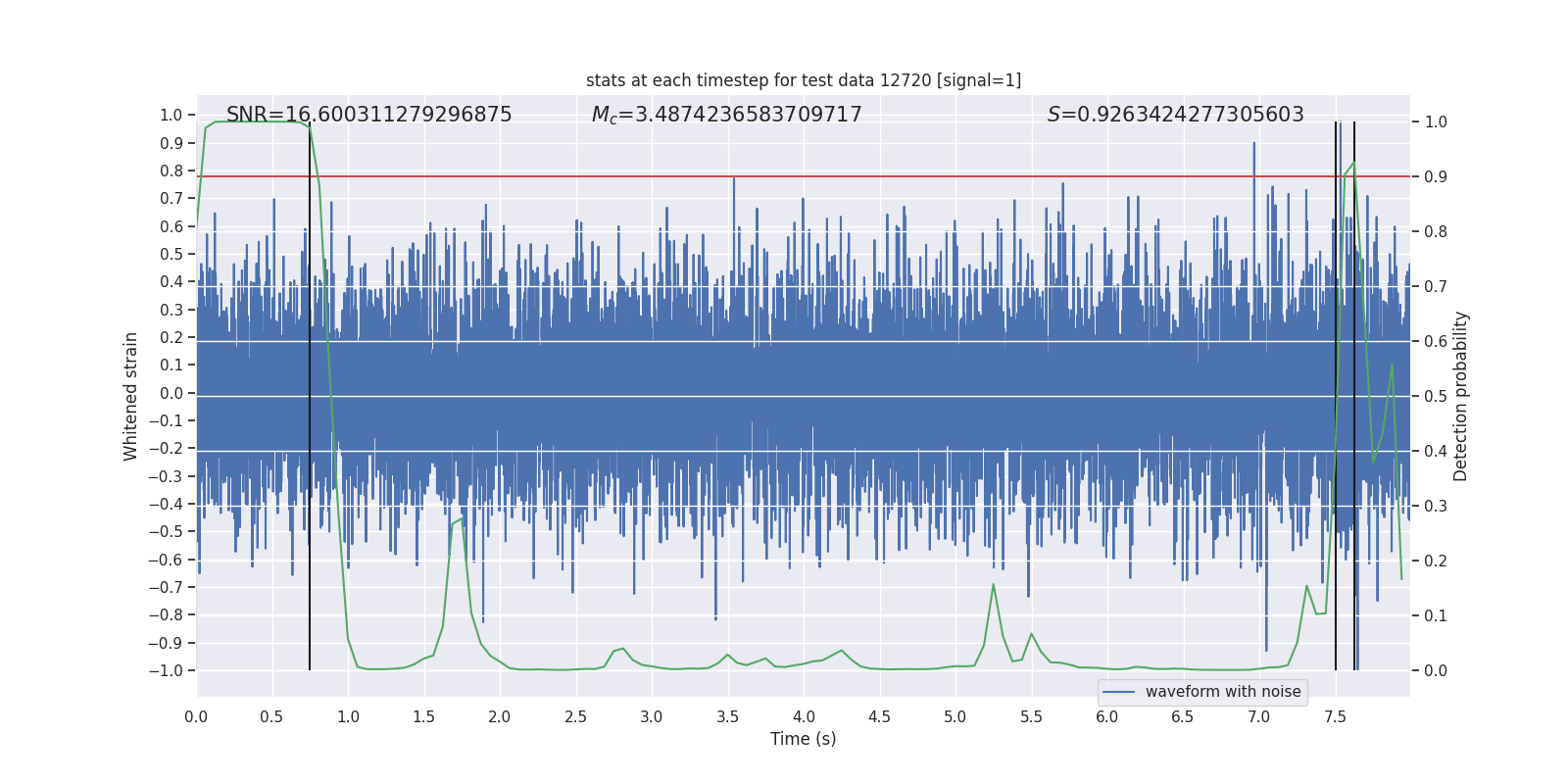The image size is (1568, 784).
Task: Click the 'Detection probability' right axis label
Action: pyautogui.click(x=1461, y=396)
